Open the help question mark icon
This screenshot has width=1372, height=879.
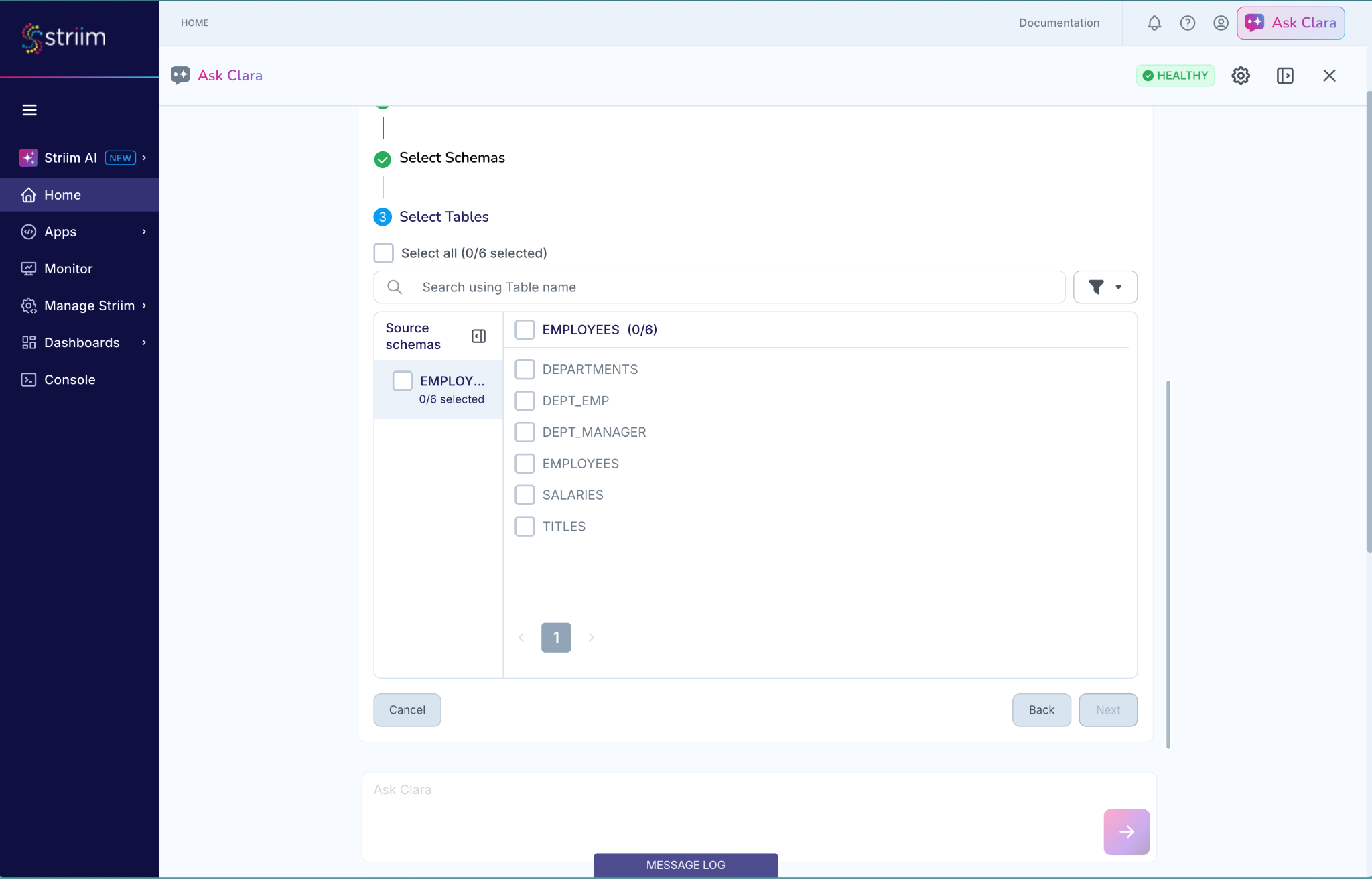1188,23
